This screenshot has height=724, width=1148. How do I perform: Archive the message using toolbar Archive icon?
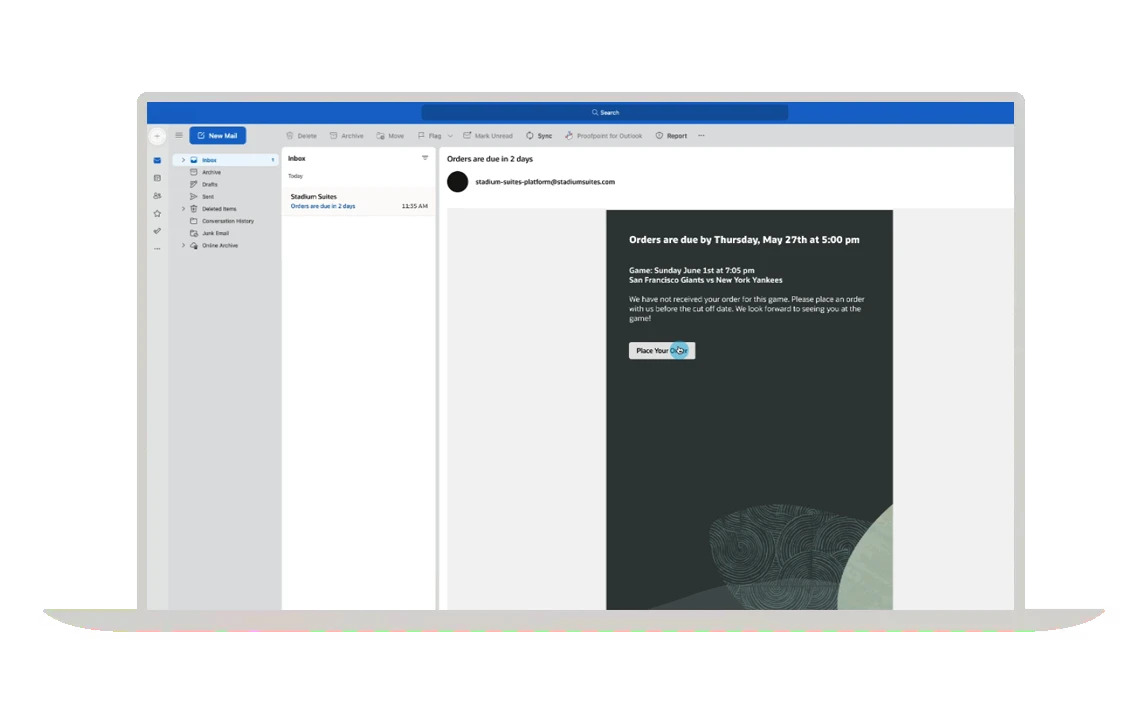(x=346, y=136)
